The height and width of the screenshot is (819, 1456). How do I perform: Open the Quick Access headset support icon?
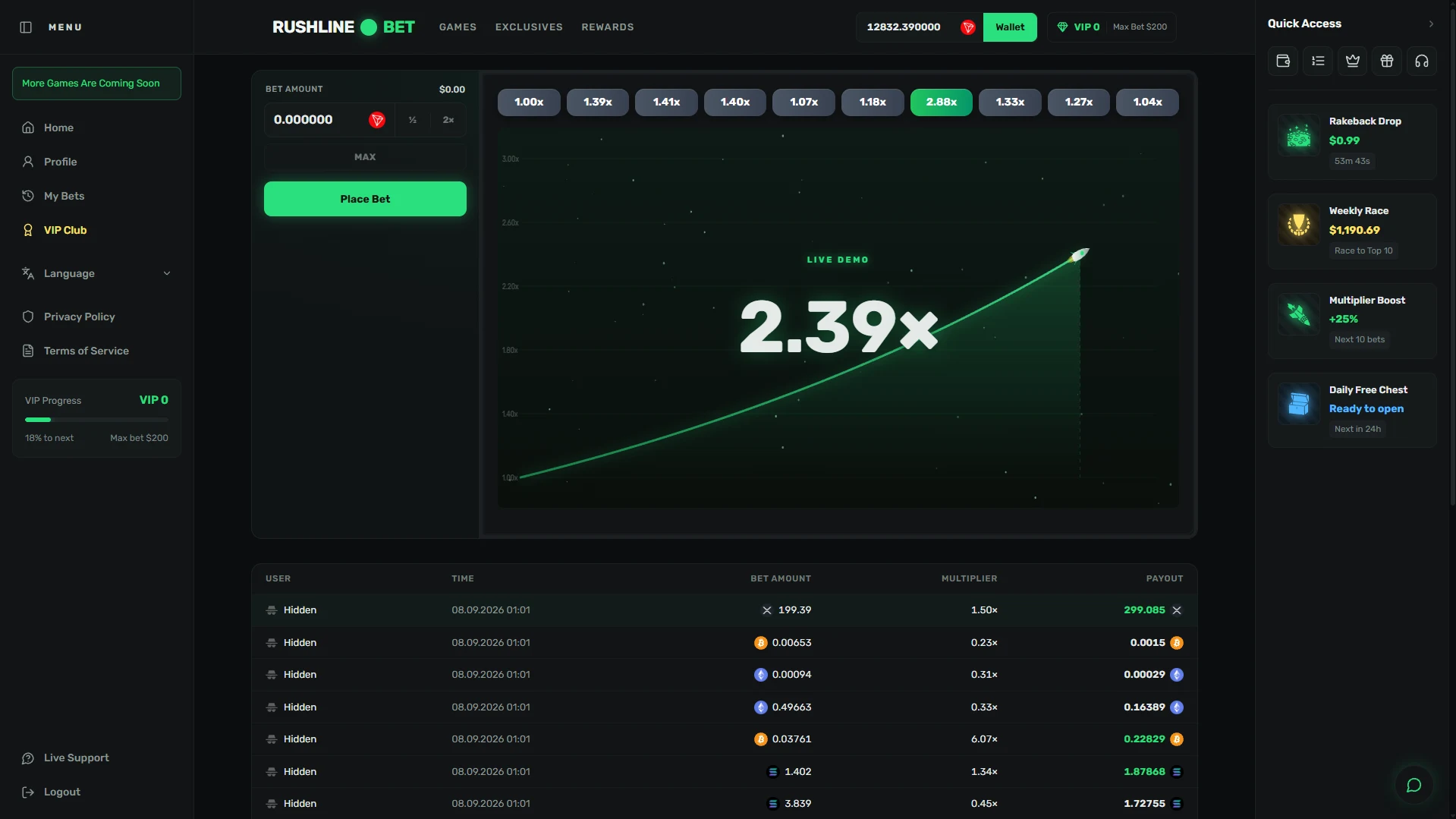click(x=1422, y=61)
